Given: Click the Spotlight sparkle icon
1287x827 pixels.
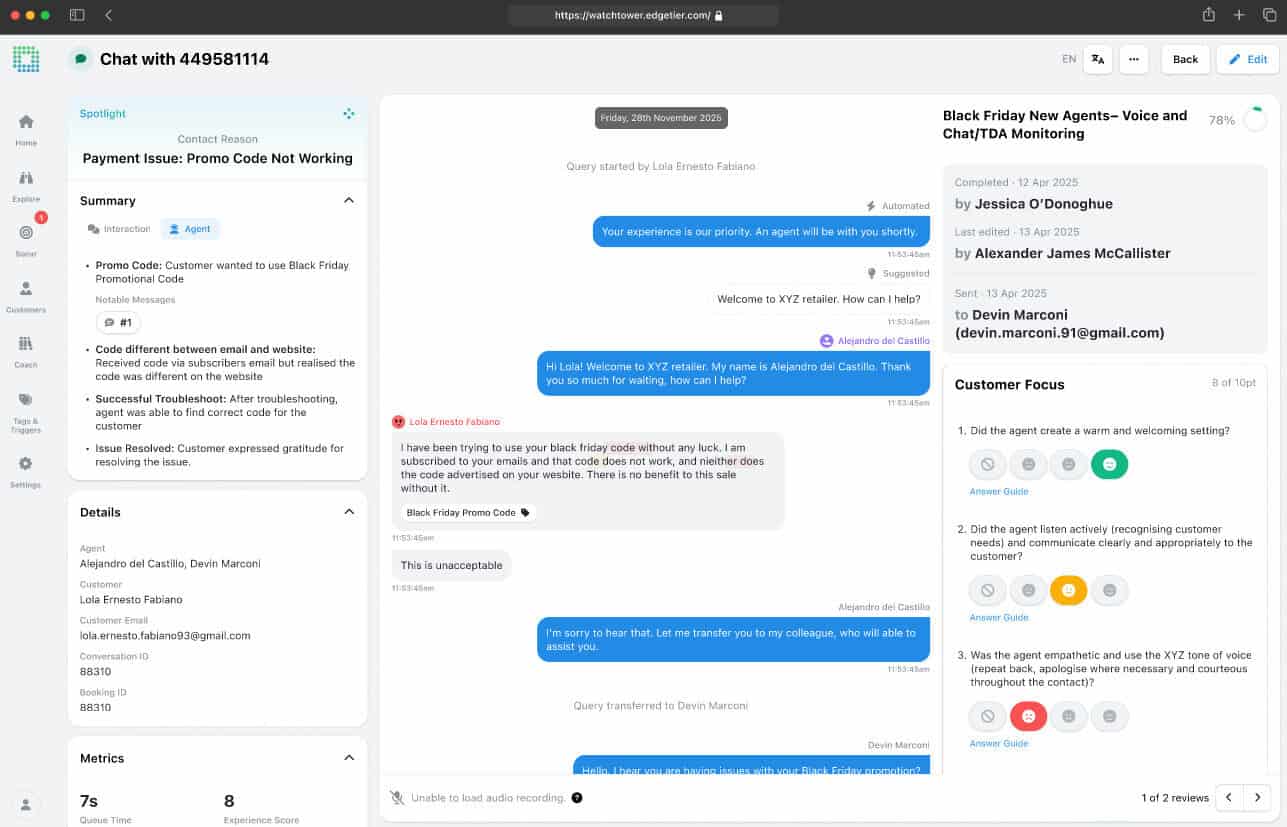Looking at the screenshot, I should [349, 114].
